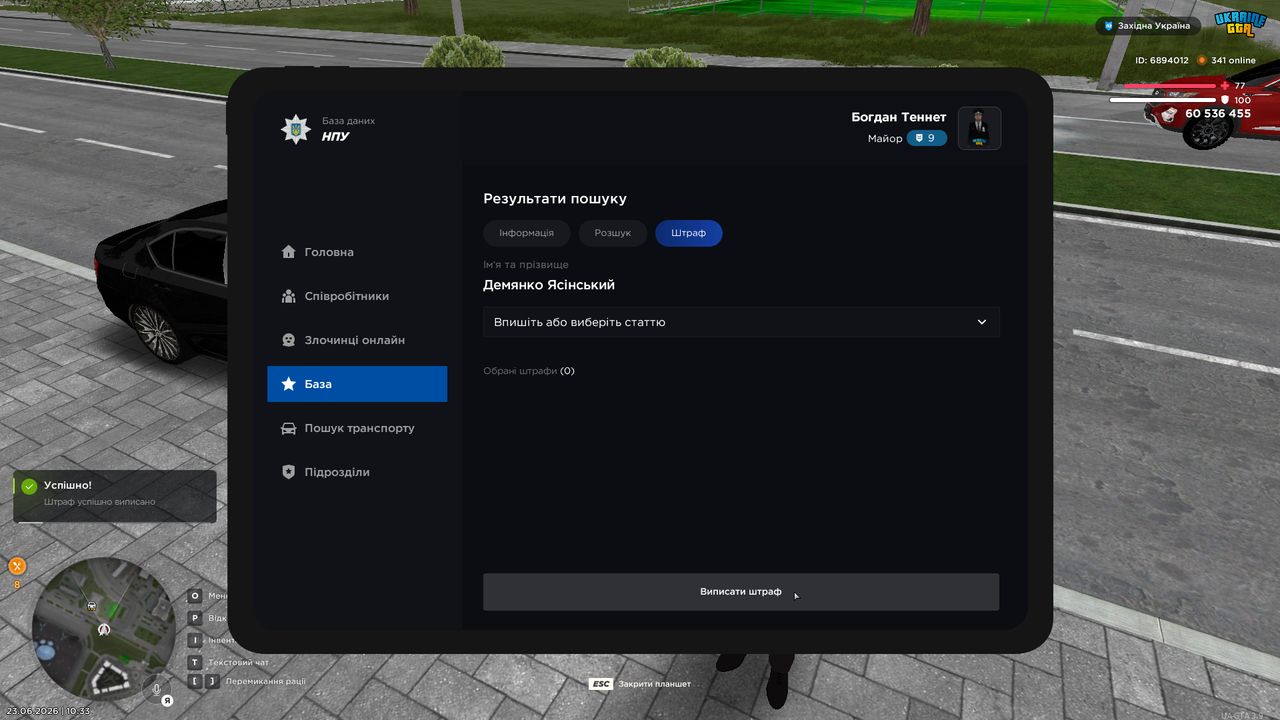Click the I key hint icon
The image size is (1280, 720).
pos(195,640)
